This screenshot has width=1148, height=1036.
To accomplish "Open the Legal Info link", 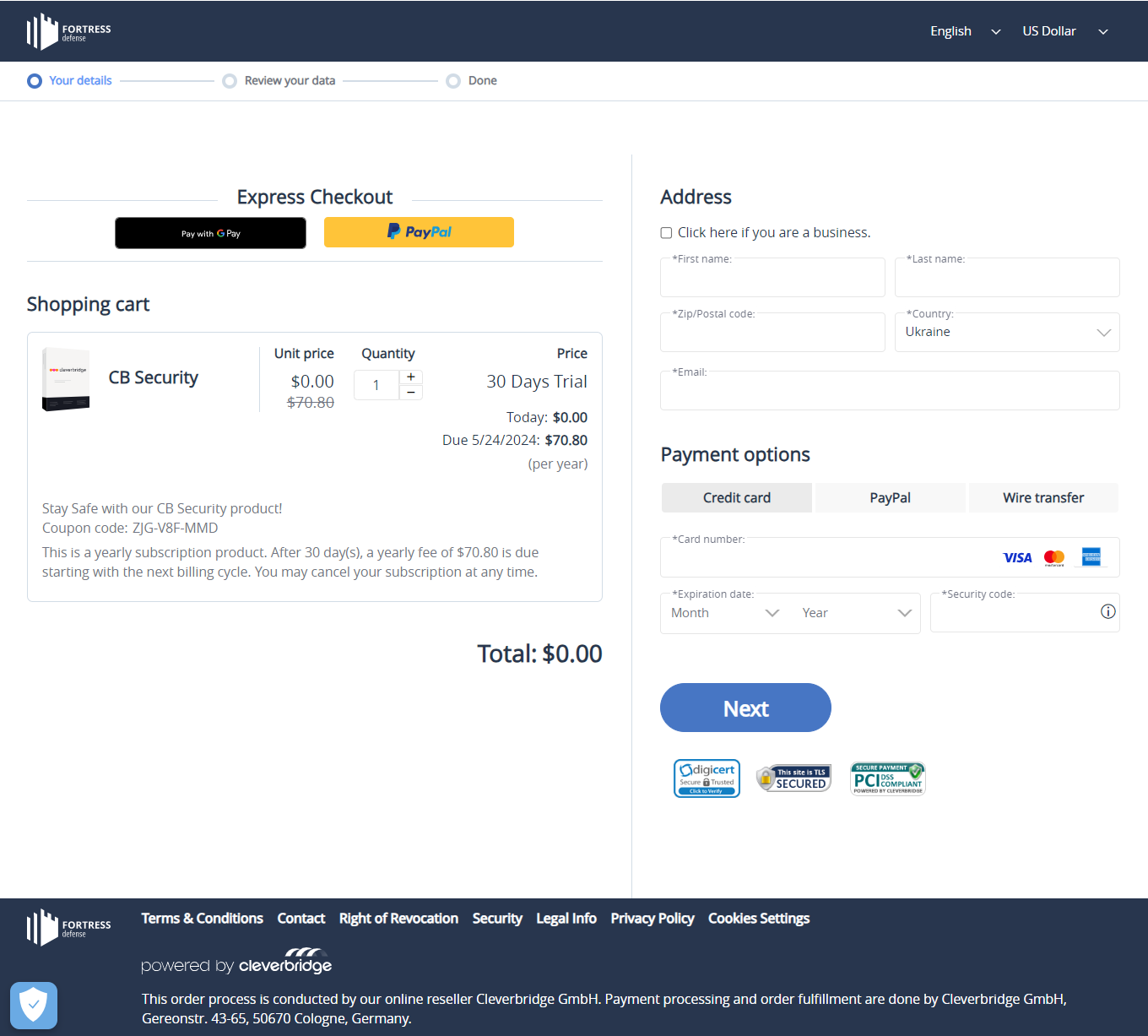I will 566,919.
